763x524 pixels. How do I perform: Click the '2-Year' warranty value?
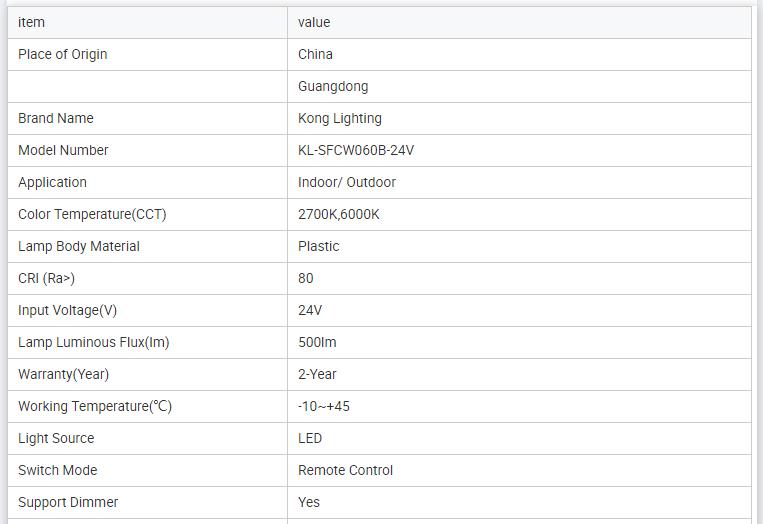click(317, 374)
